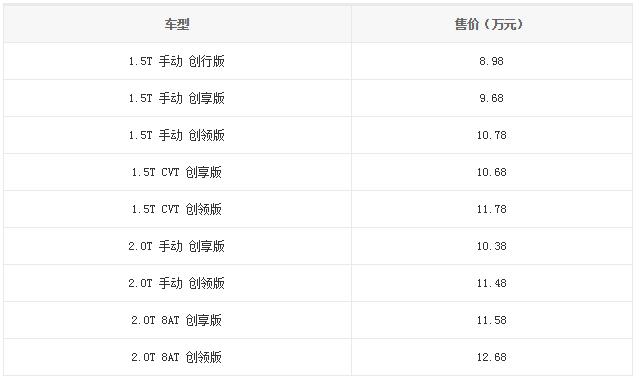This screenshot has width=639, height=381.
Task: Select the 2.0T 手动 创领版 model cell
Action: pyautogui.click(x=177, y=283)
